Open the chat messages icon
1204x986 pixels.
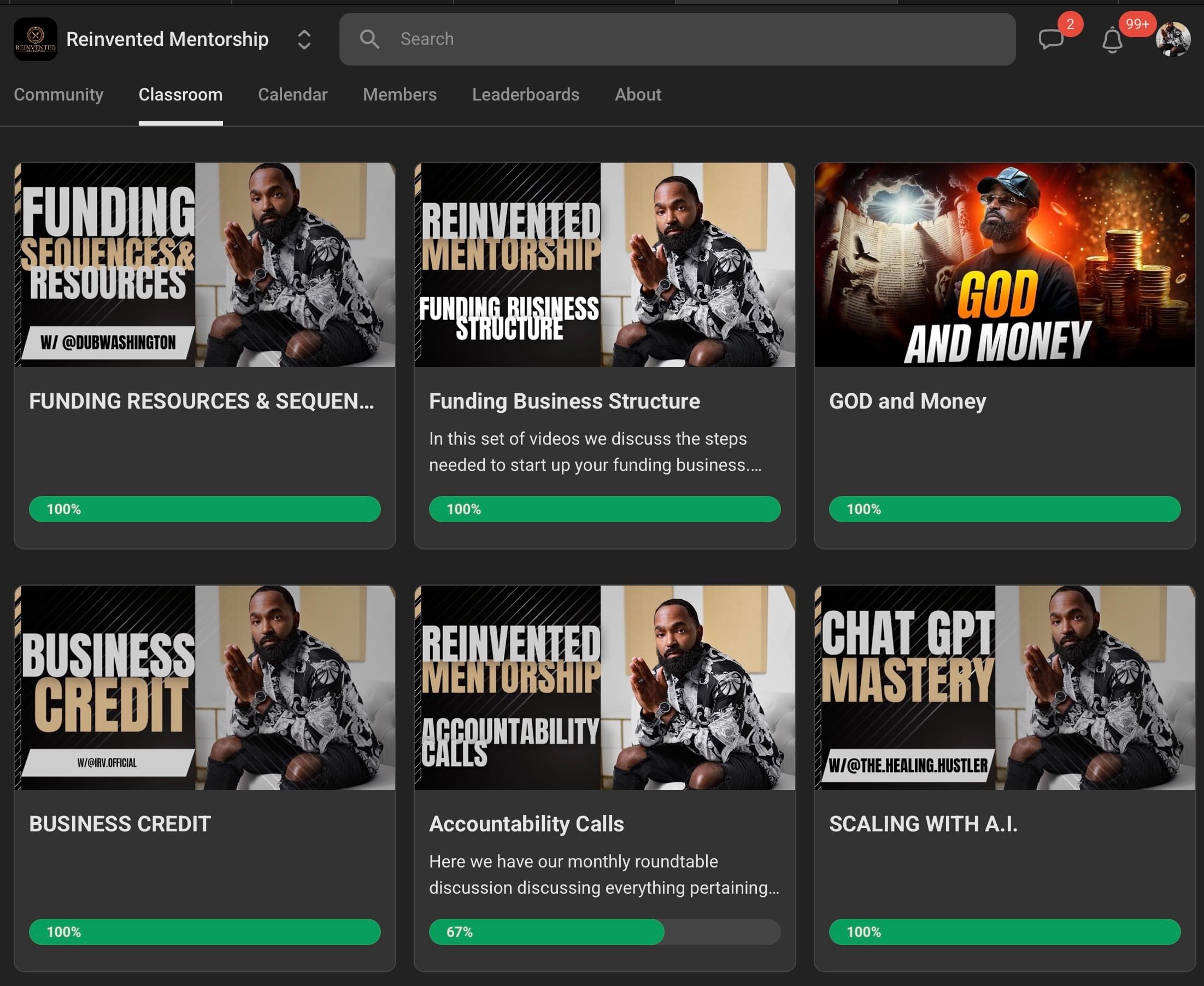click(1050, 40)
